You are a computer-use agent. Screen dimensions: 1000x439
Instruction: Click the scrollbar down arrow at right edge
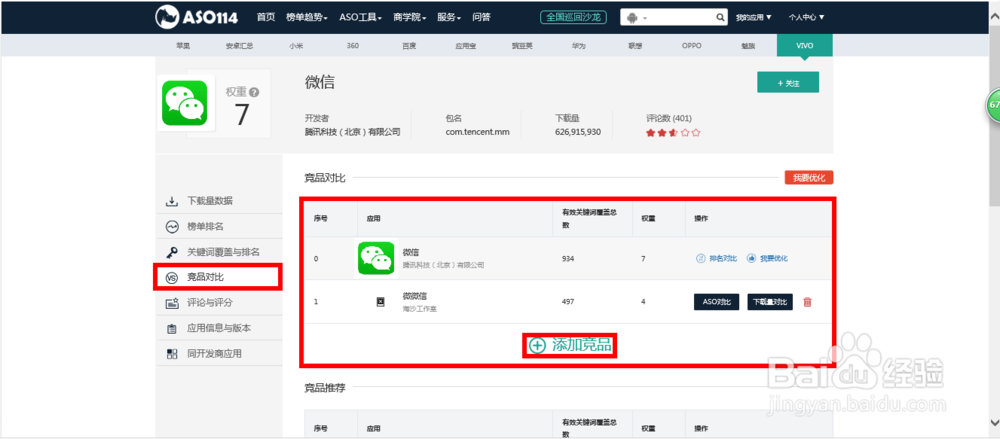(x=994, y=422)
